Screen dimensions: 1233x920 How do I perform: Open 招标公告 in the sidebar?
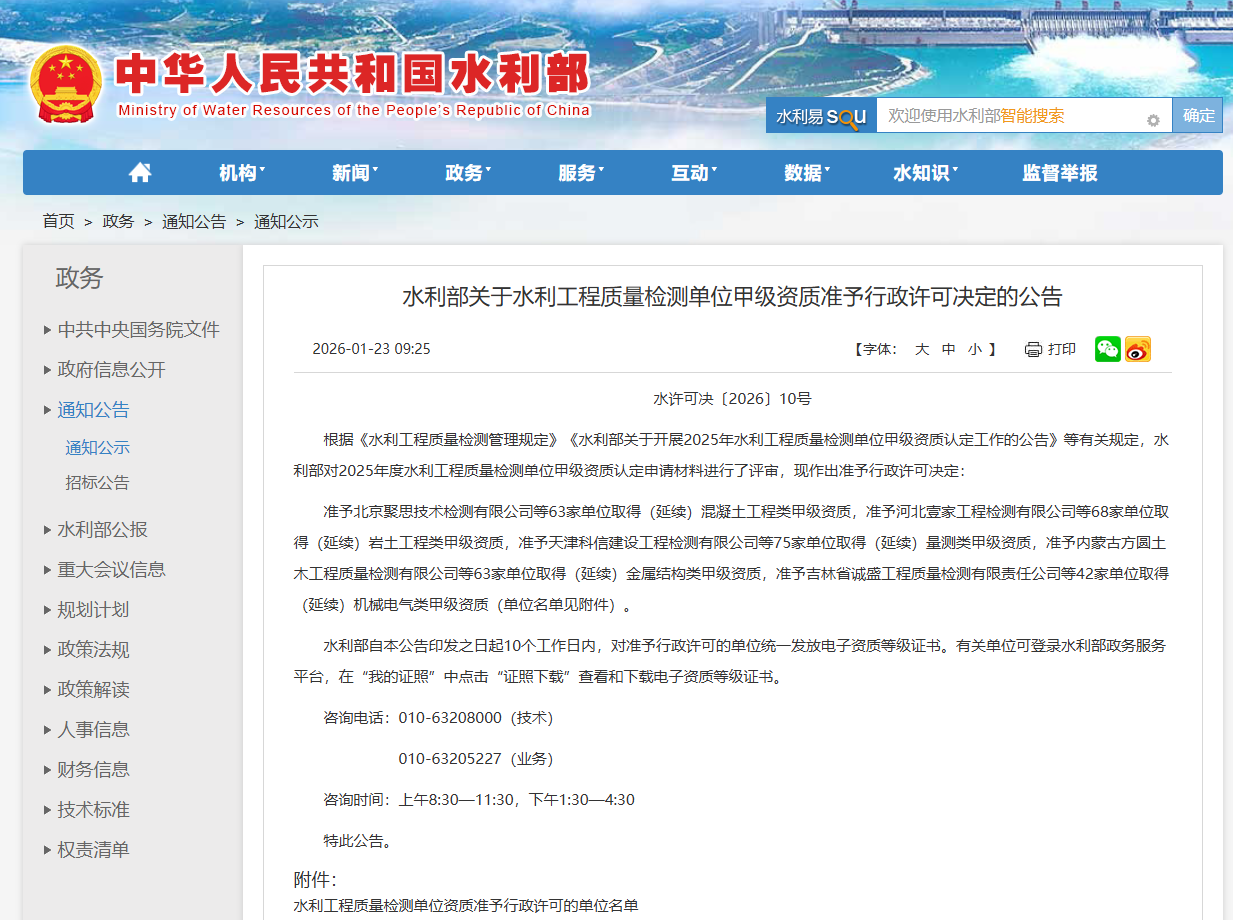[97, 483]
